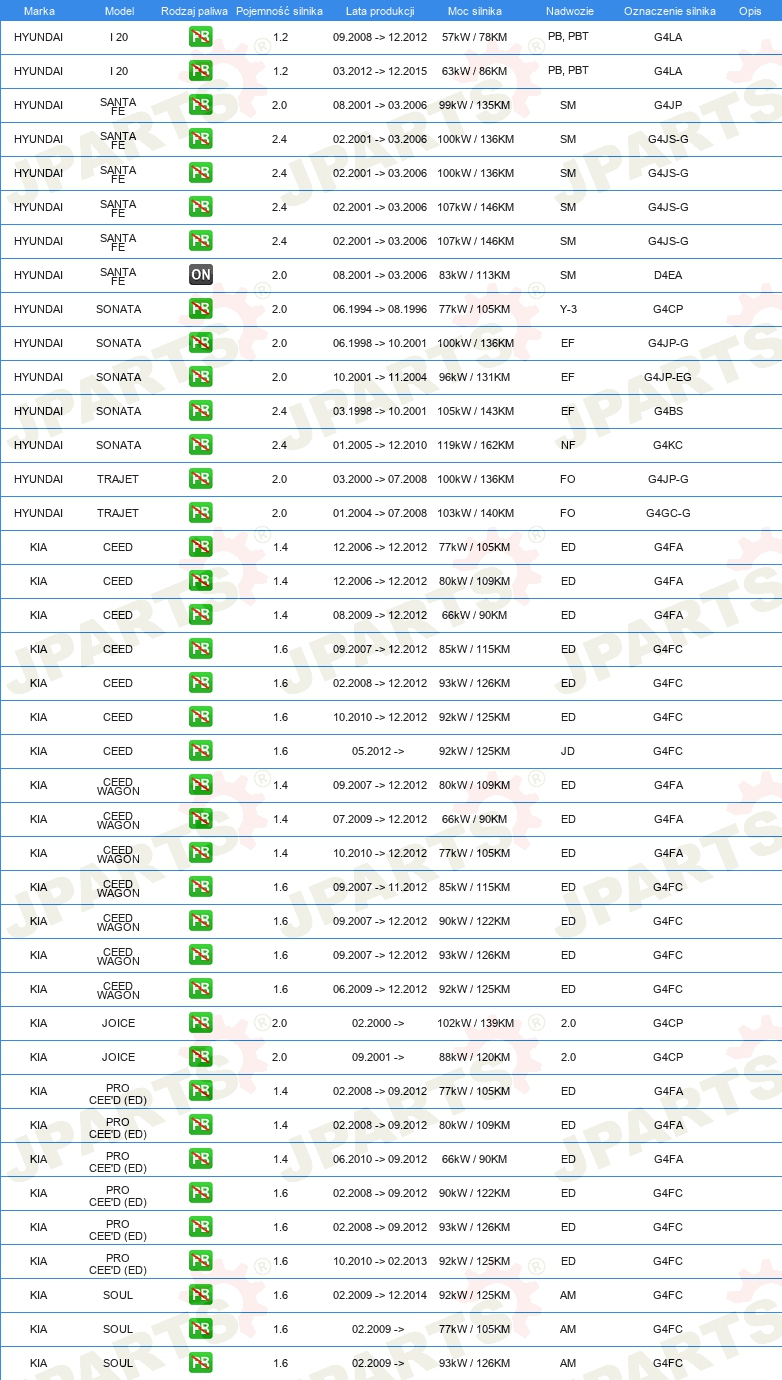Select engine code G4KC

[668, 445]
